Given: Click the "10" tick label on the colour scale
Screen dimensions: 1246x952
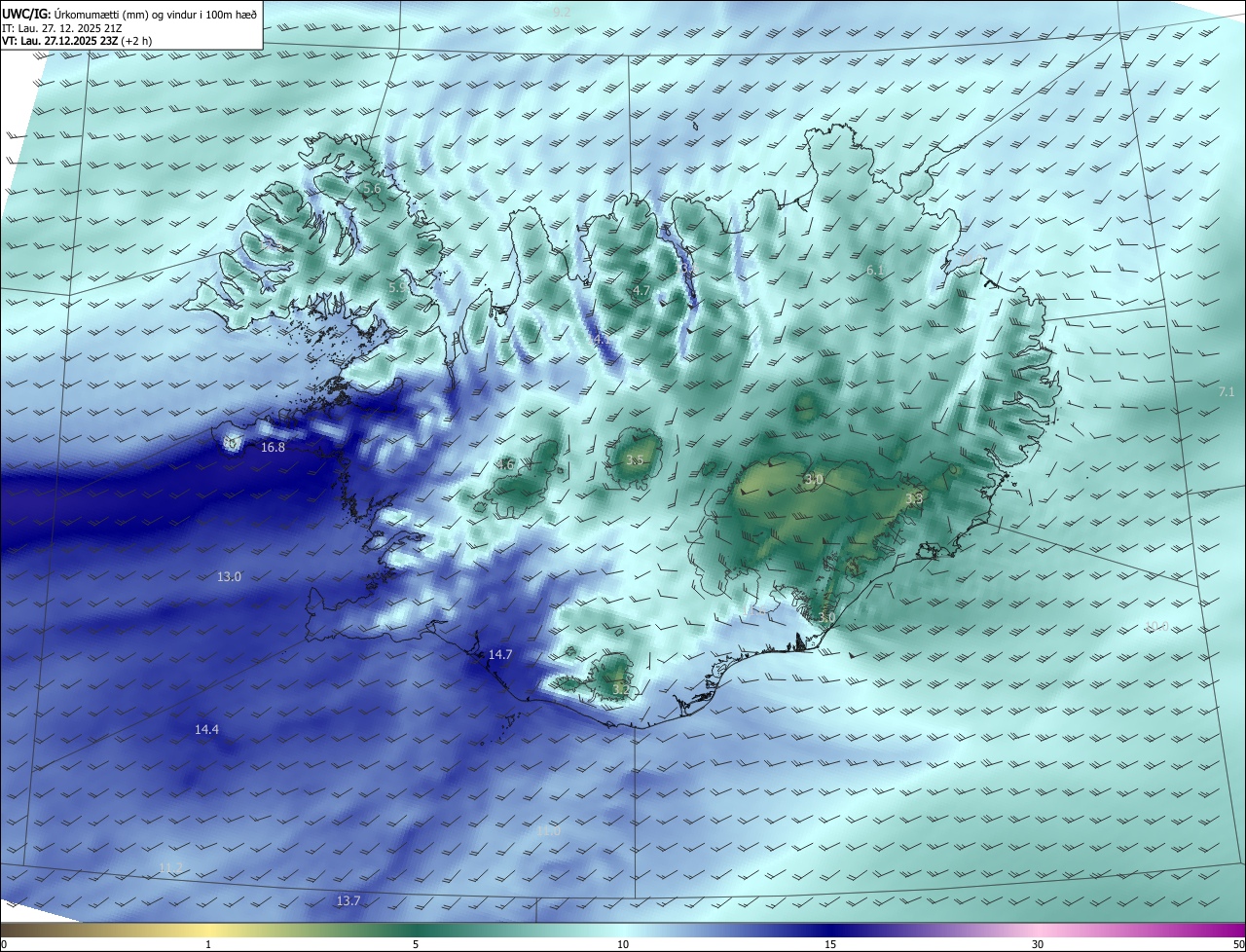Looking at the screenshot, I should coord(623,944).
